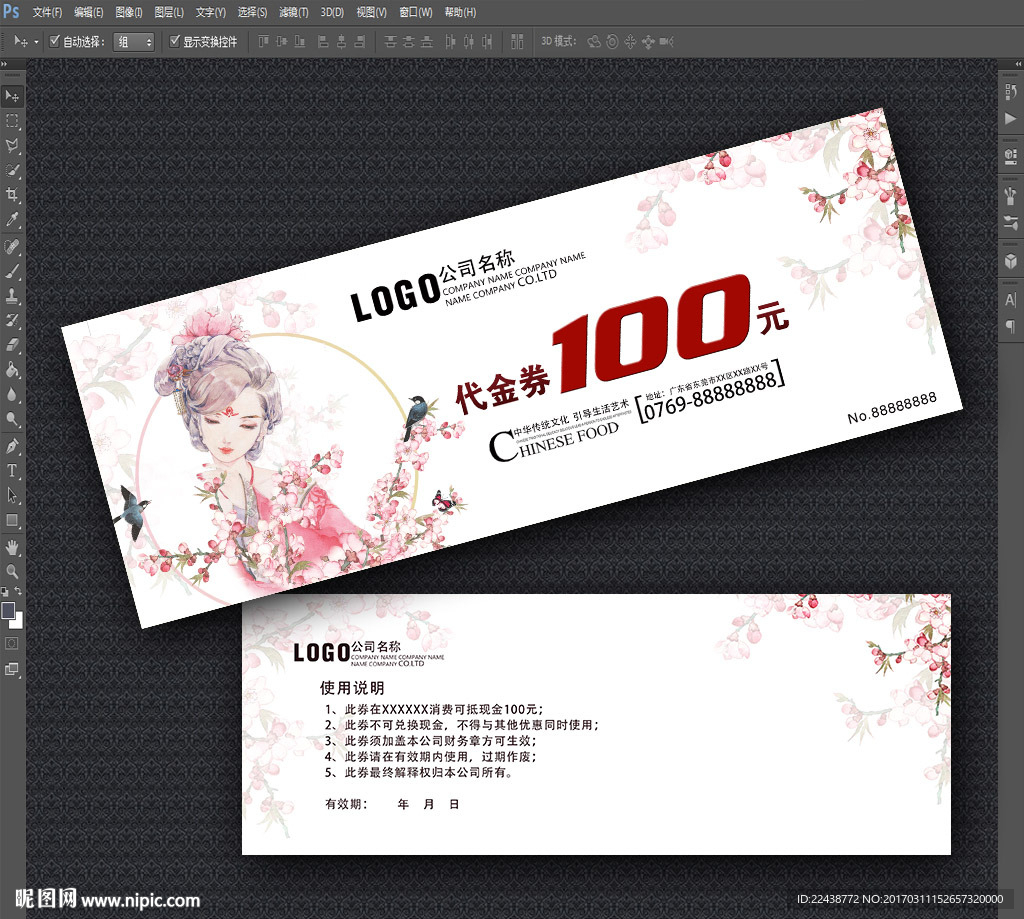Change screen mode button in toolbox
Screen dimensions: 1024x919
[x=12, y=669]
